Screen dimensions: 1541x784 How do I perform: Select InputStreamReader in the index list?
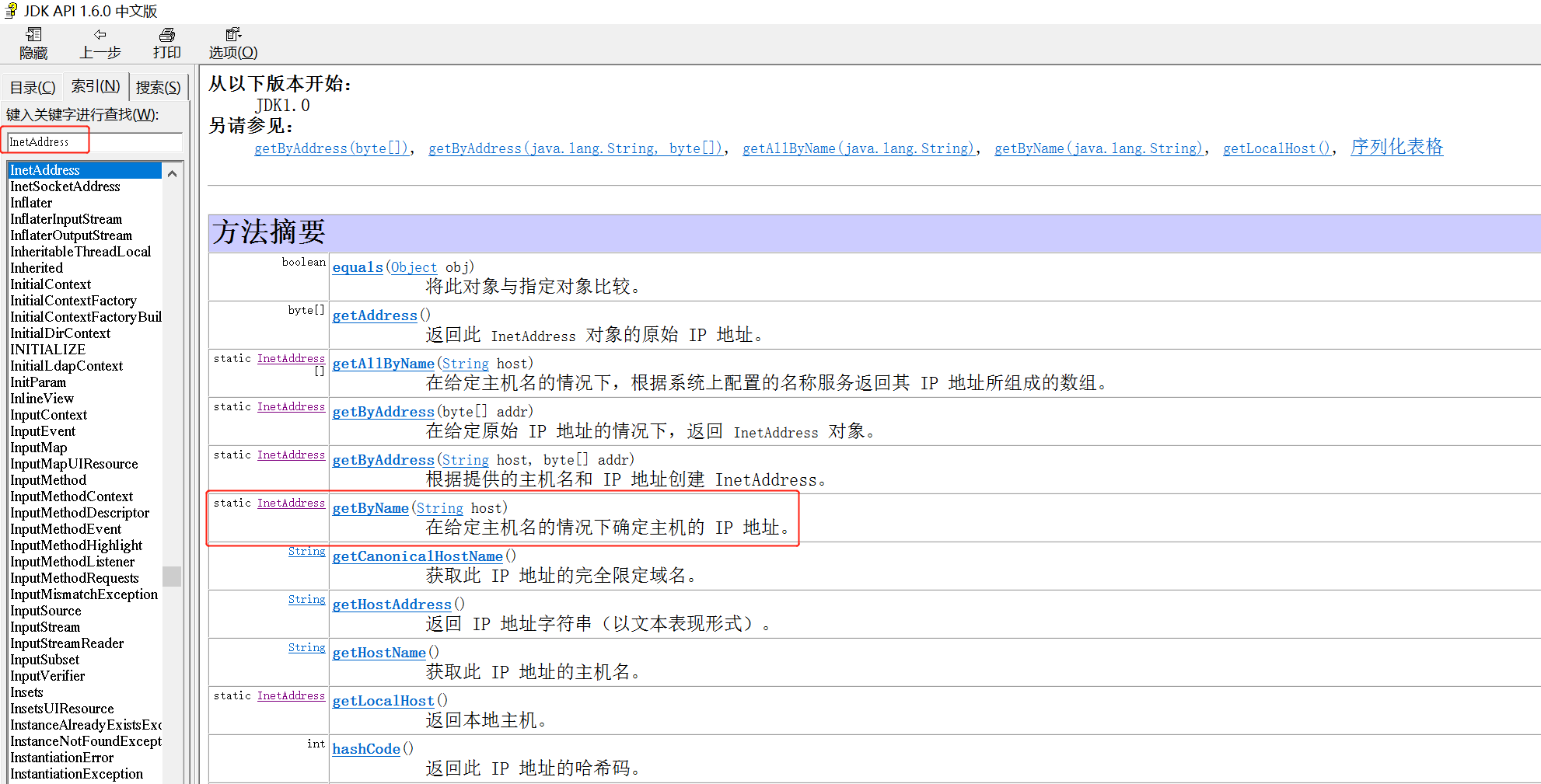pos(67,643)
